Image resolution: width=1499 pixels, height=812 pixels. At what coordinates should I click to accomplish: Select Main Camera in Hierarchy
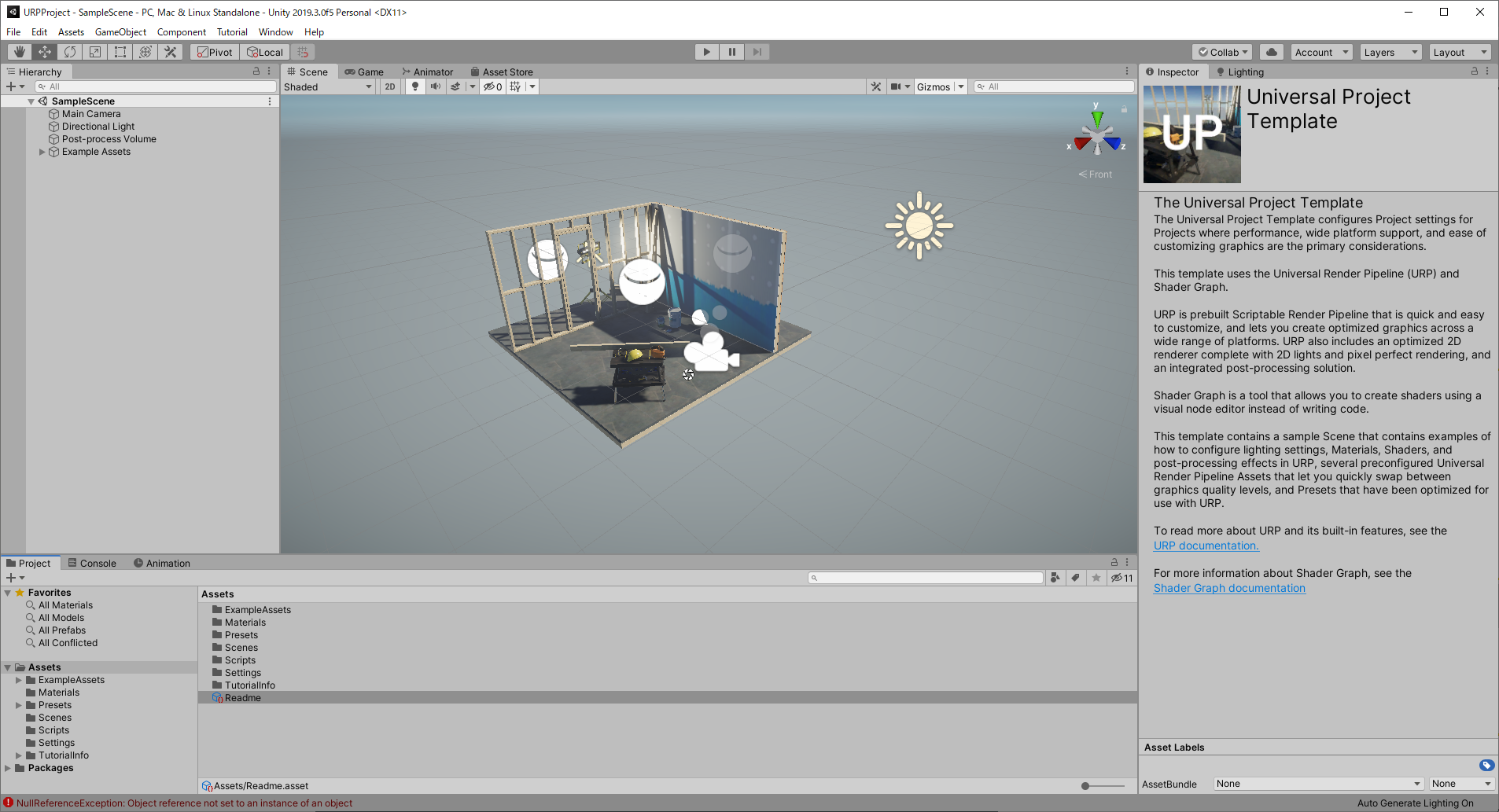point(91,114)
